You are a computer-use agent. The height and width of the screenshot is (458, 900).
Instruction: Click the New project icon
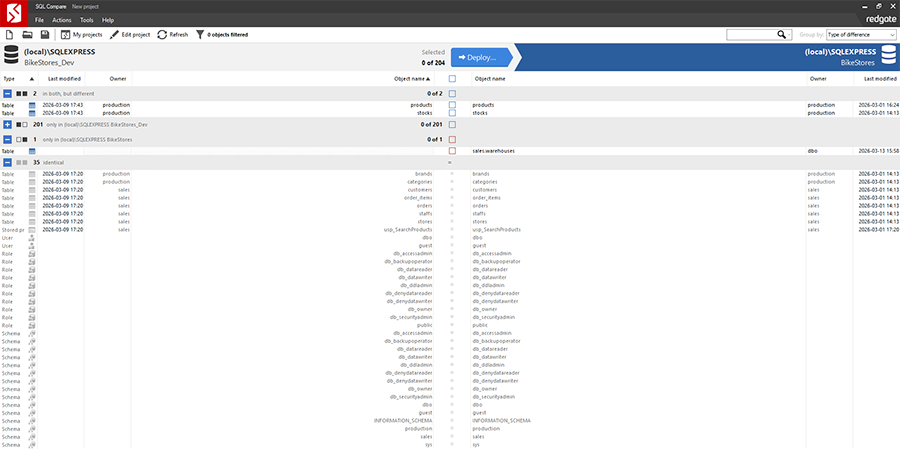(9, 34)
